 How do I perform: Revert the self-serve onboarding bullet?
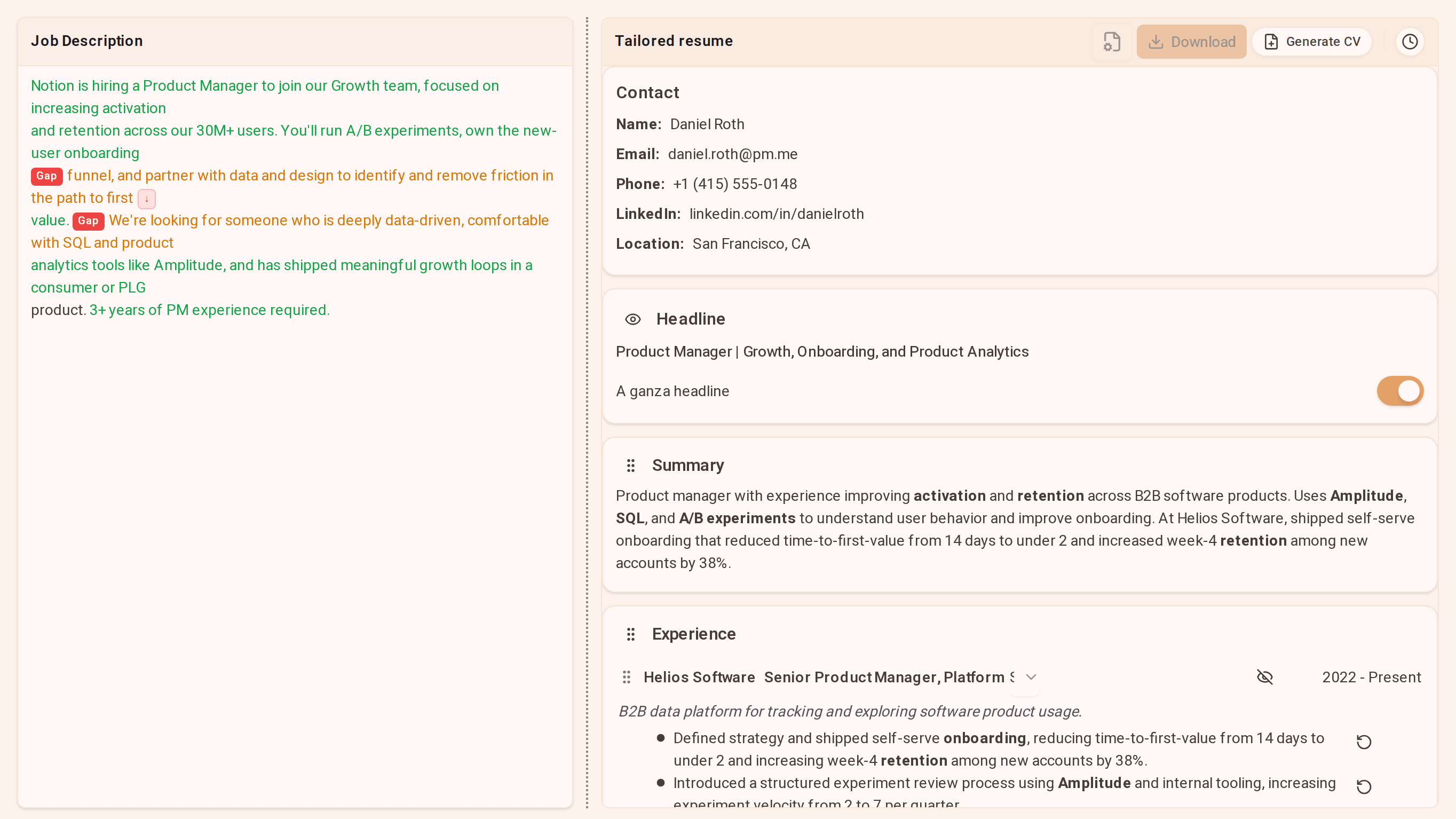[1364, 742]
